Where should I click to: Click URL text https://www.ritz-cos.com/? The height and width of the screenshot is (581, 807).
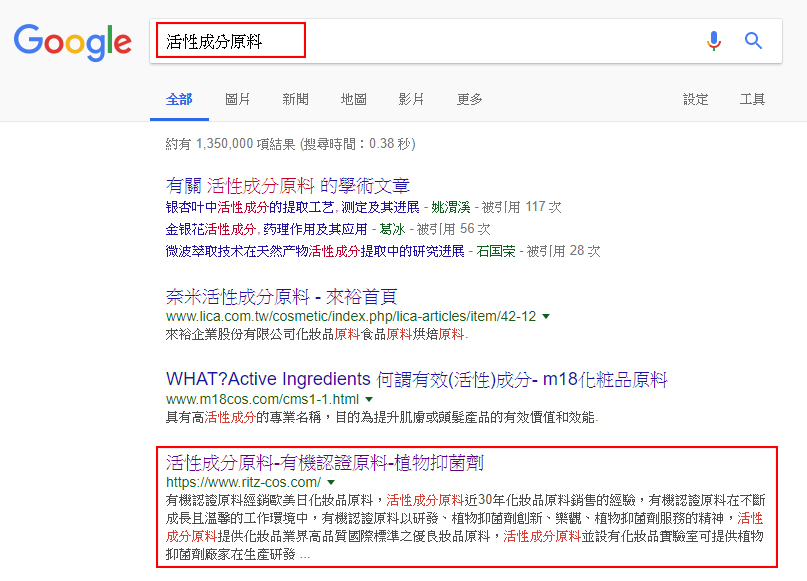tap(243, 483)
